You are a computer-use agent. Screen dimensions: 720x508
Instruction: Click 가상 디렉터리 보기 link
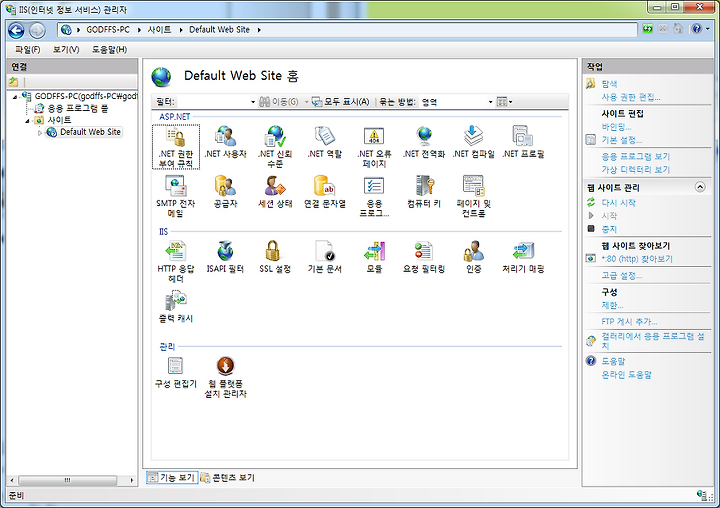(636, 170)
